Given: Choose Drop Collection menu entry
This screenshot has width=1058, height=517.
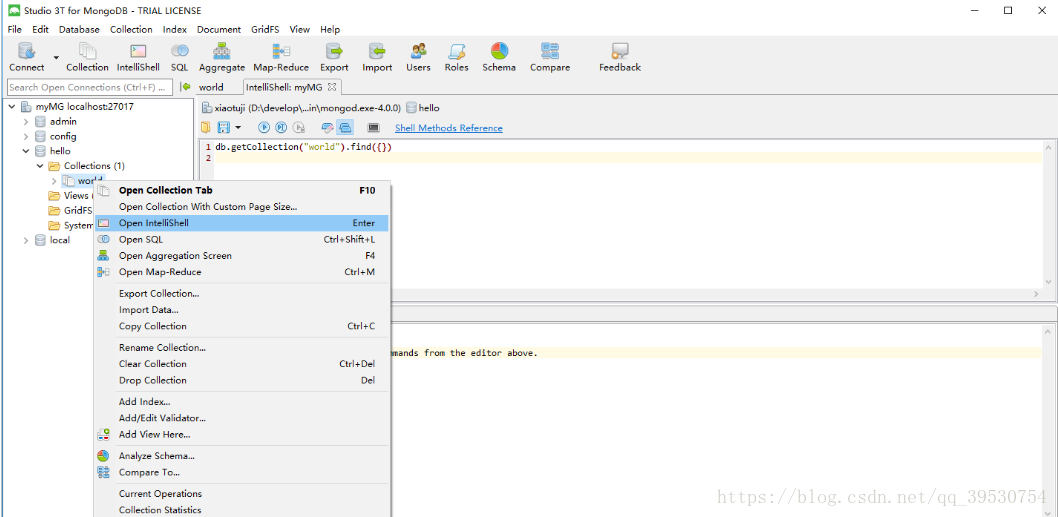Looking at the screenshot, I should coord(242,380).
